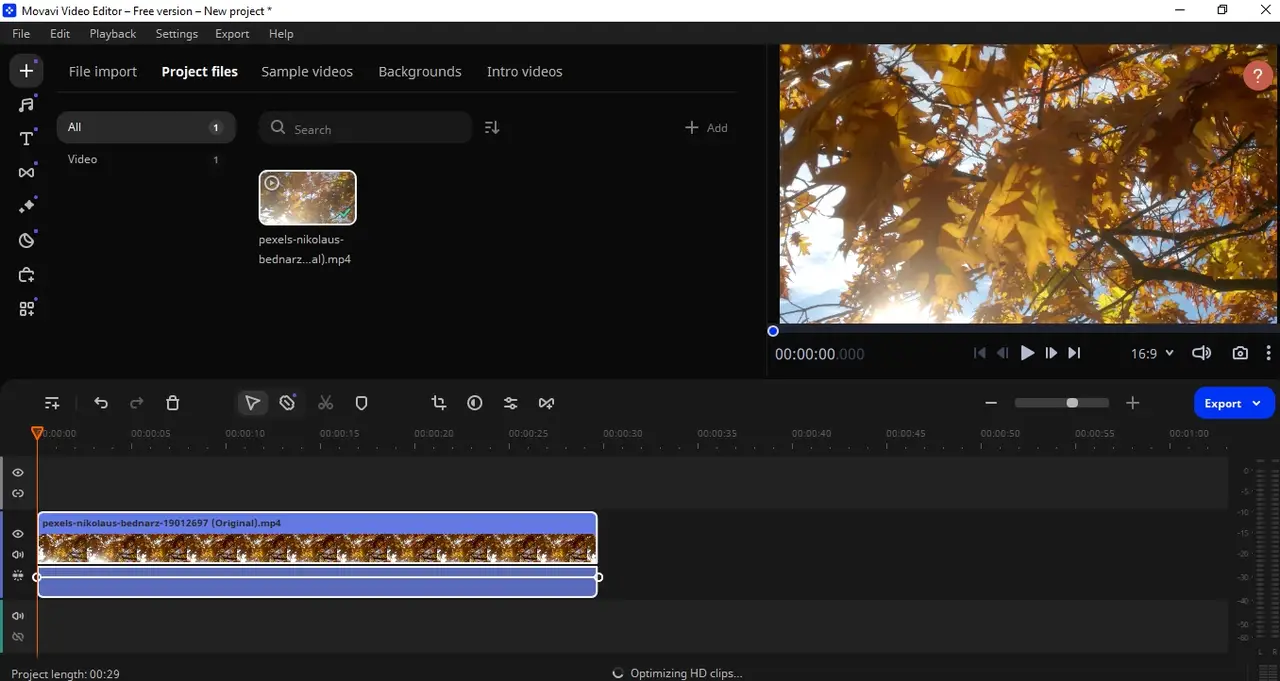Image resolution: width=1280 pixels, height=681 pixels.
Task: Click the scissors split icon
Action: [x=325, y=403]
